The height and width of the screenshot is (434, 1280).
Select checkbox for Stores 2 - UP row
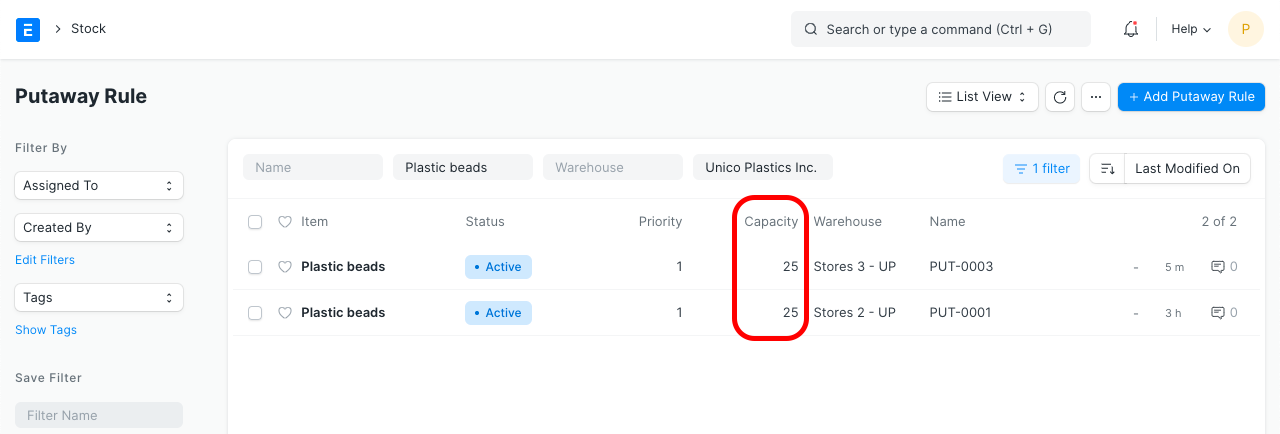pos(255,313)
